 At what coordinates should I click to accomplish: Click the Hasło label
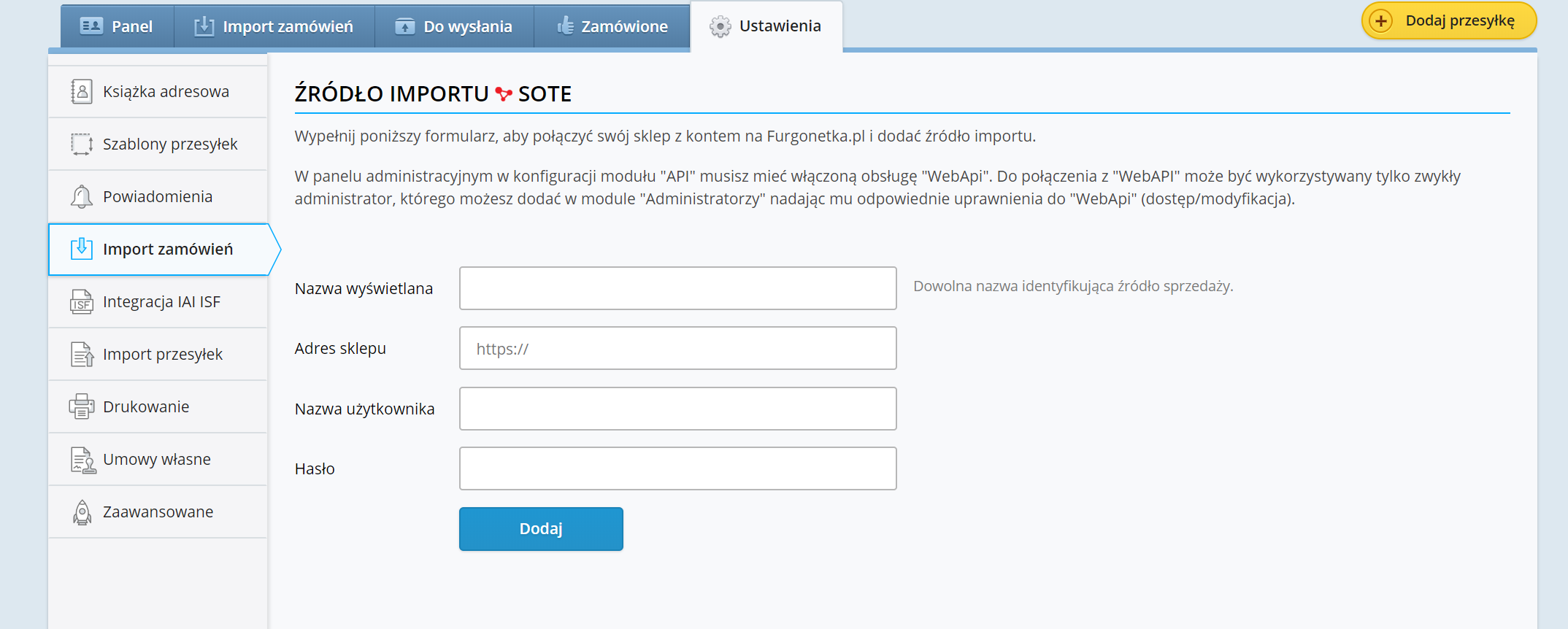coord(315,469)
